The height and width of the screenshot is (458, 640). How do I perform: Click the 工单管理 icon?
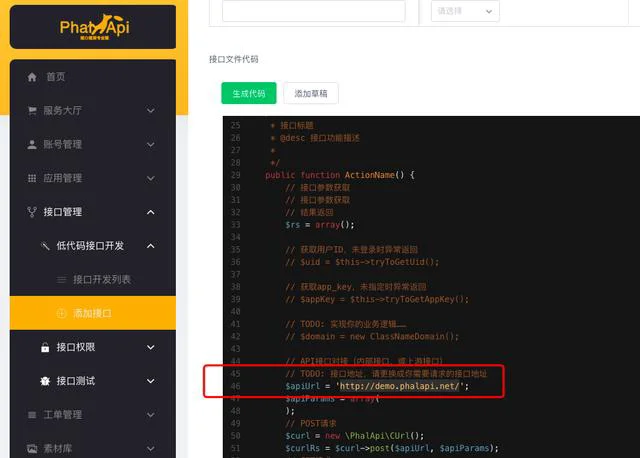point(32,415)
